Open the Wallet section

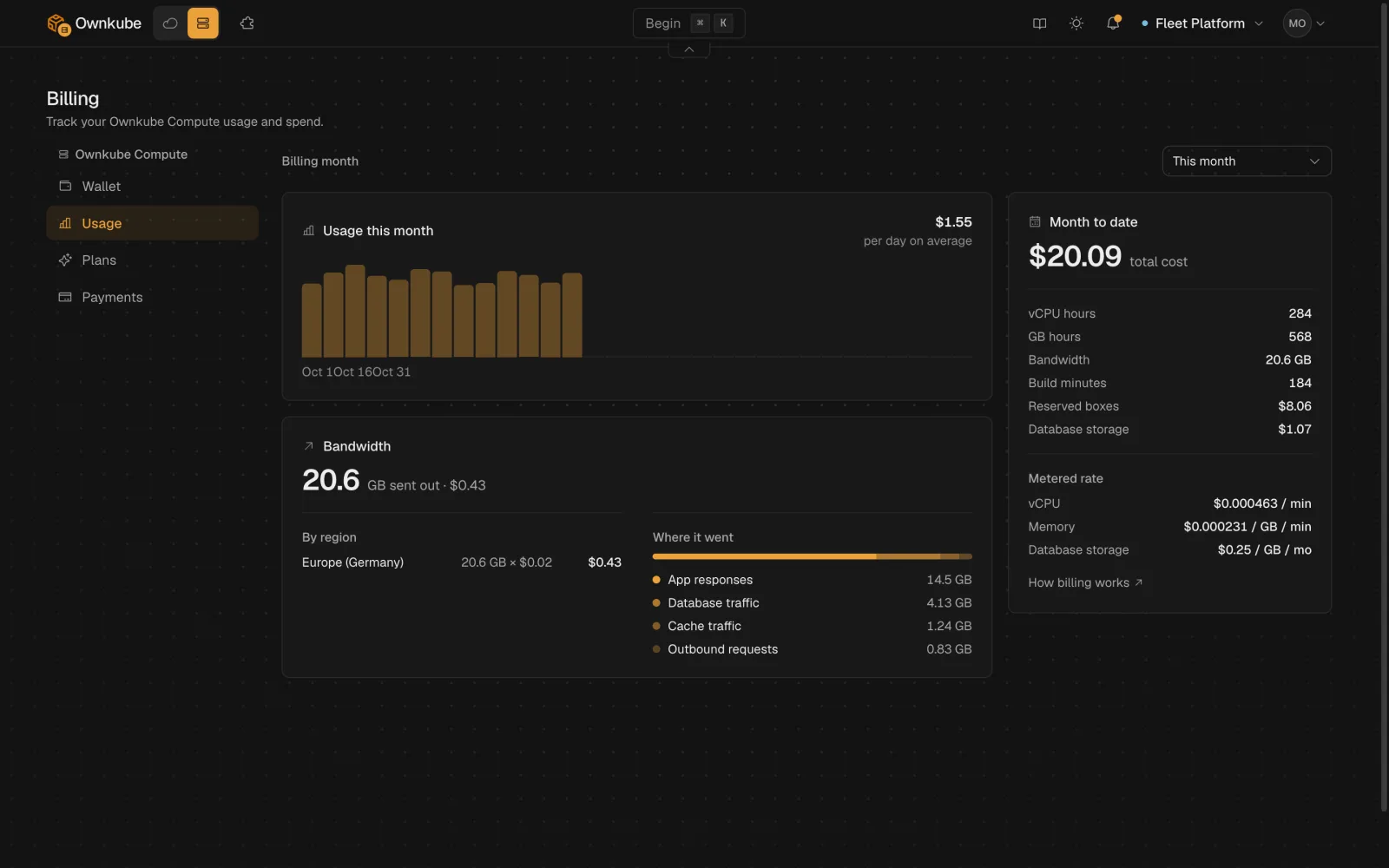pos(152,187)
